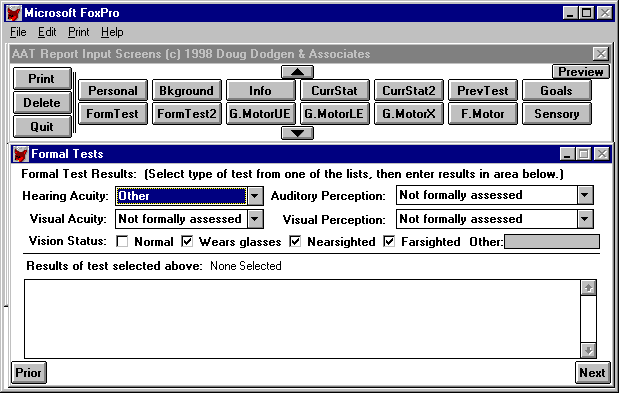Screen dimensions: 619x393
Task: Click the Formal Tests window fox icon
Action: pos(20,154)
